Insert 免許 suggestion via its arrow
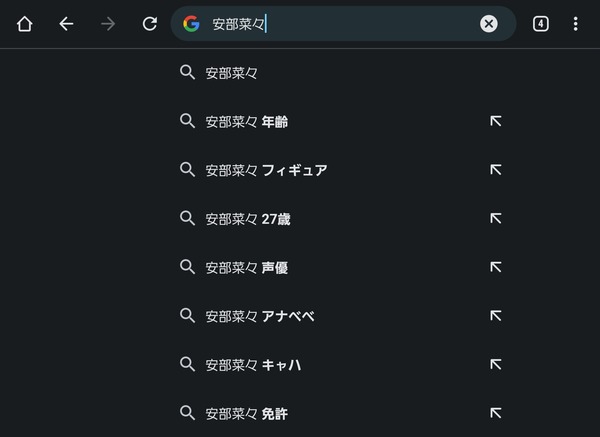 point(496,413)
